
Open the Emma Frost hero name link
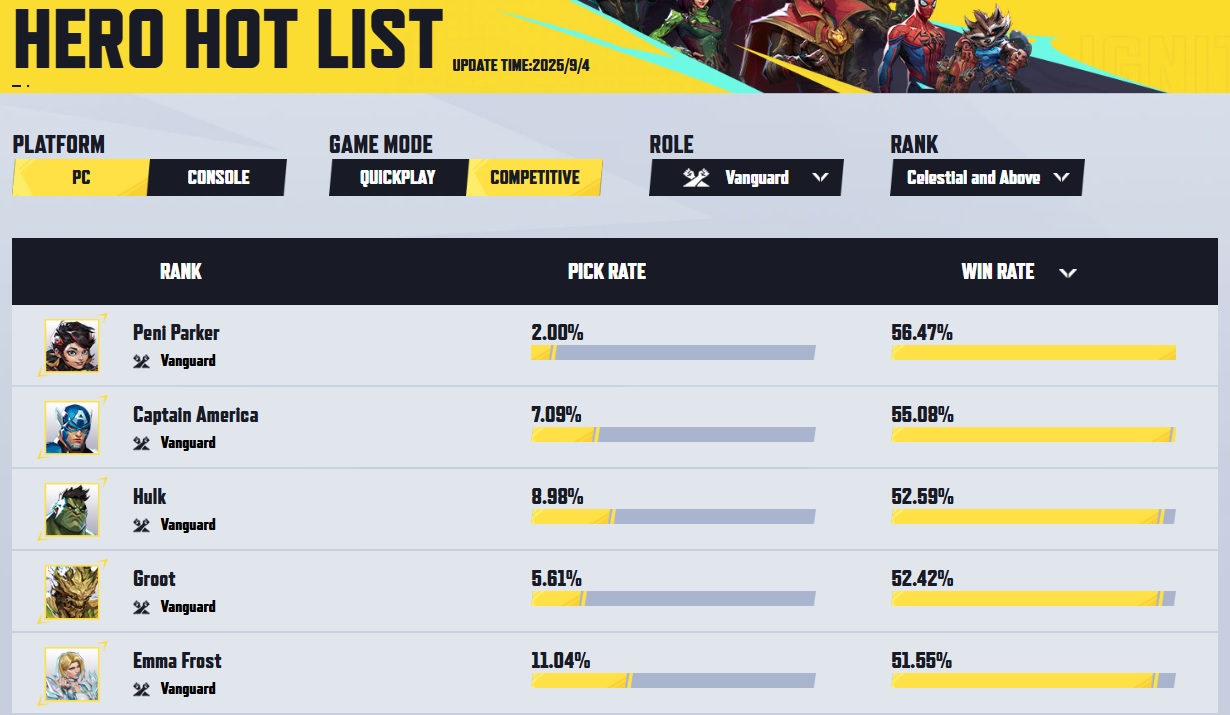[x=177, y=661]
